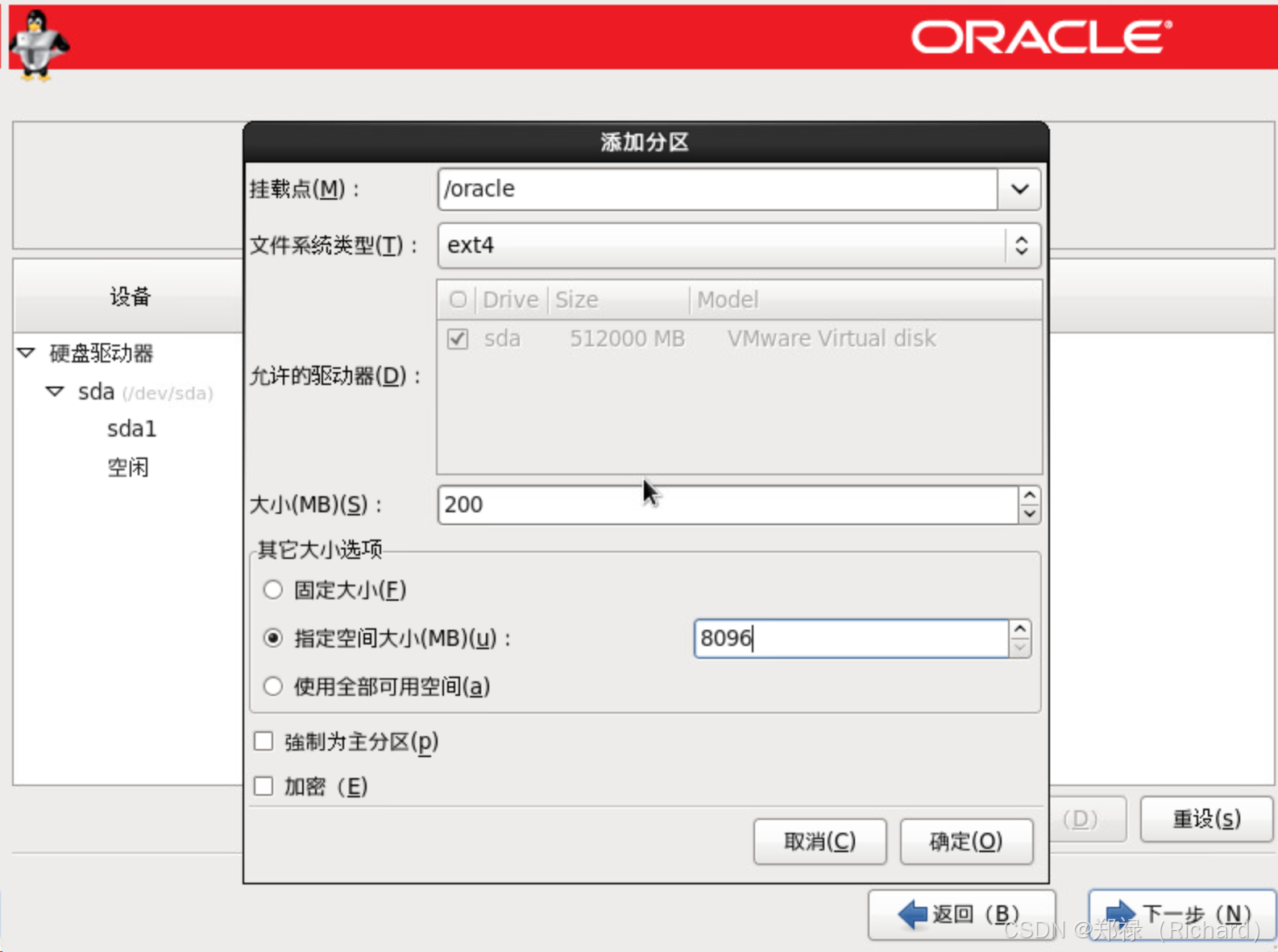Click the partially hidden (D) button
The width and height of the screenshot is (1278, 952).
click(x=1086, y=819)
